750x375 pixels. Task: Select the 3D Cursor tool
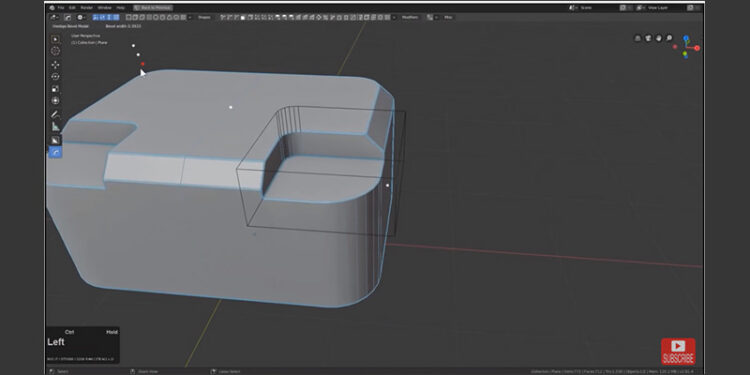[x=55, y=51]
